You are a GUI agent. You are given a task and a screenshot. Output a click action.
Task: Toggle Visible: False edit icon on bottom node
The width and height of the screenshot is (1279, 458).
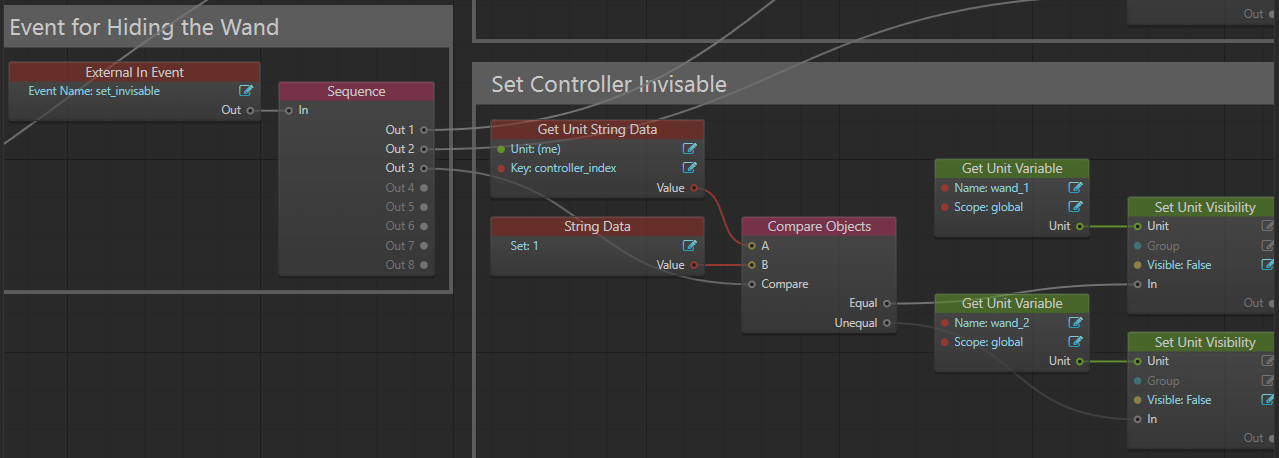[x=1268, y=400]
